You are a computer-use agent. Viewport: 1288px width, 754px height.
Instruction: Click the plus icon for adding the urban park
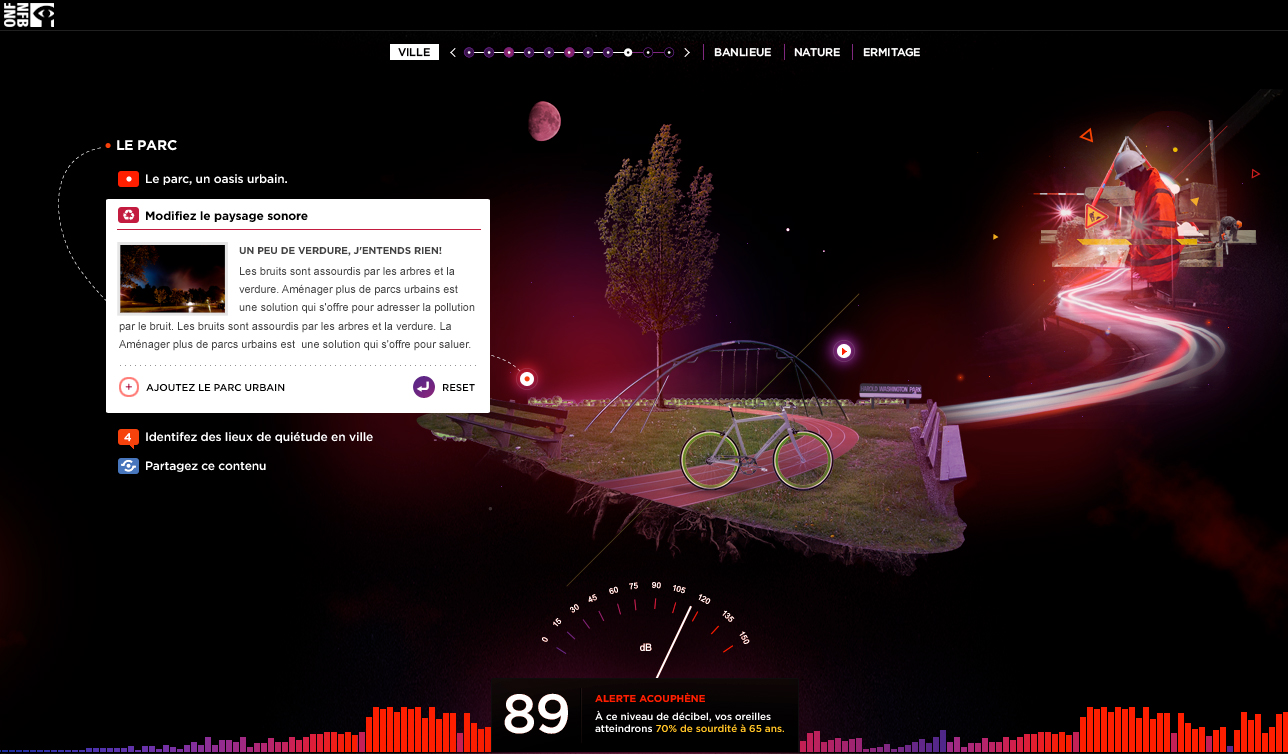129,387
